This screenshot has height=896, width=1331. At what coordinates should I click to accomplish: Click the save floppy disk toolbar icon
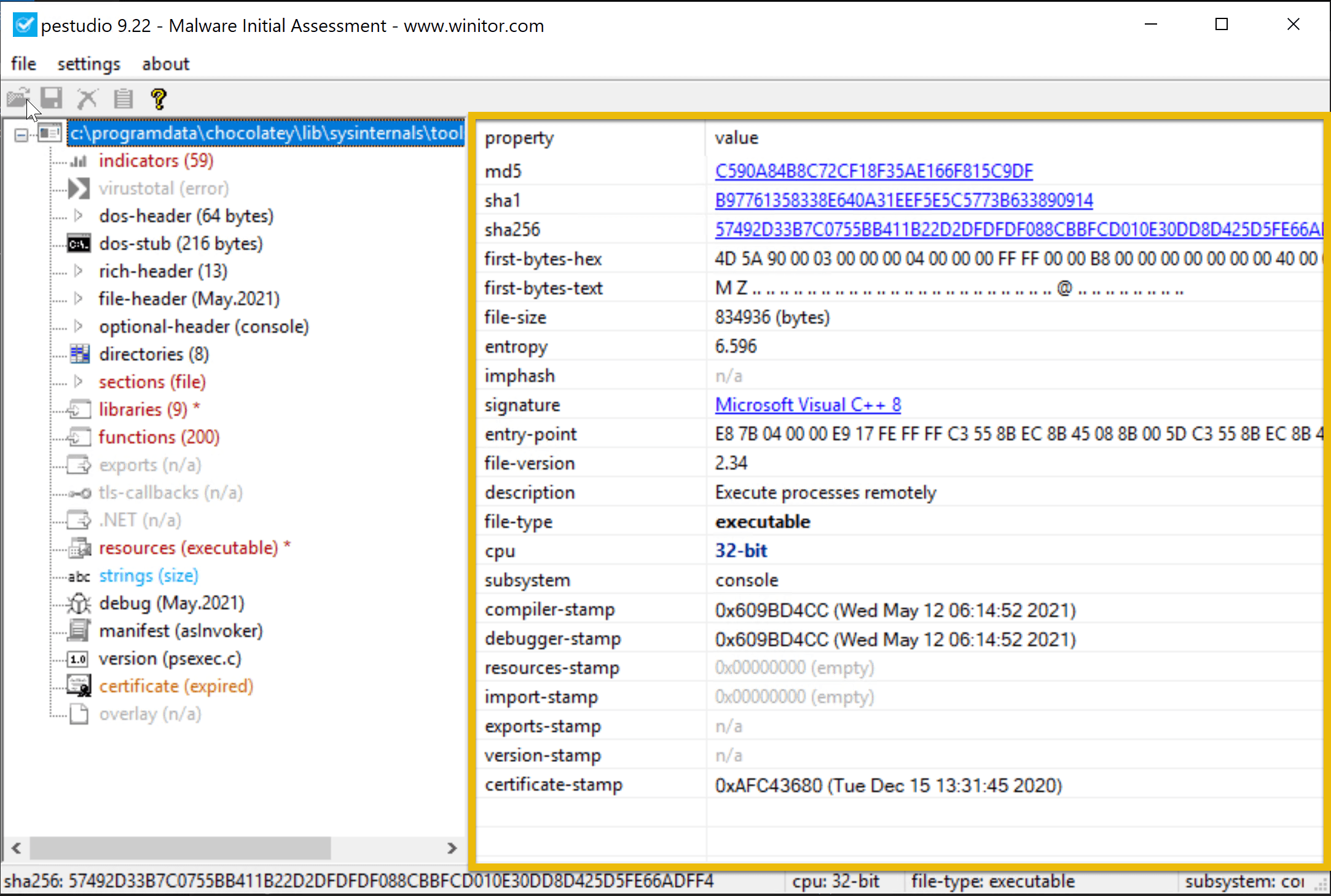[52, 98]
